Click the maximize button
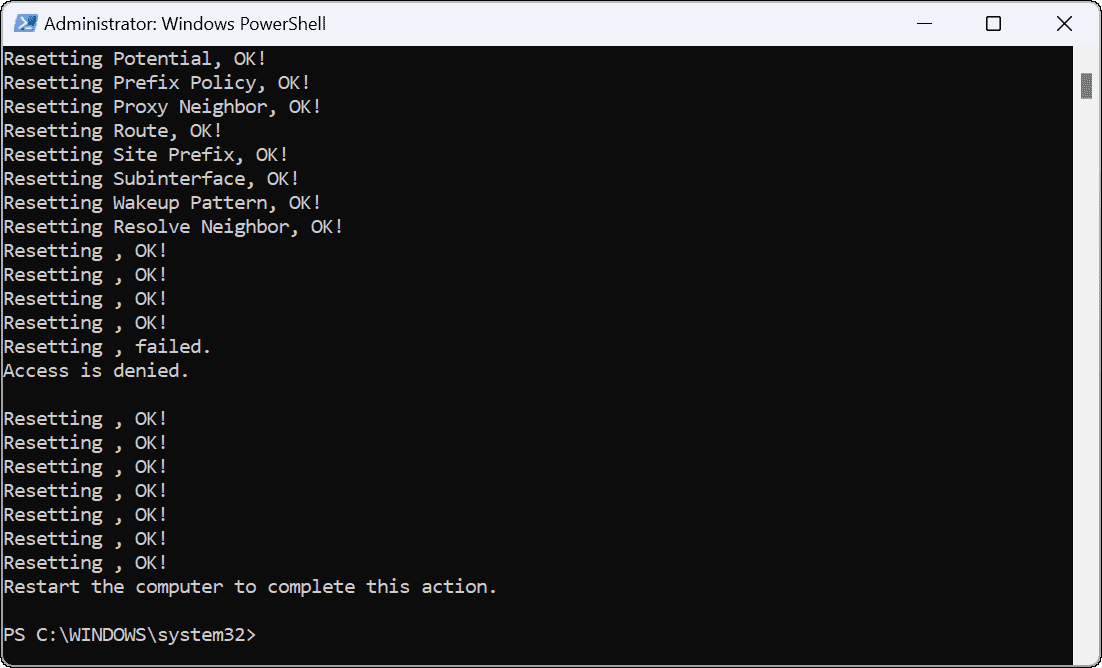The image size is (1102, 668). click(993, 23)
